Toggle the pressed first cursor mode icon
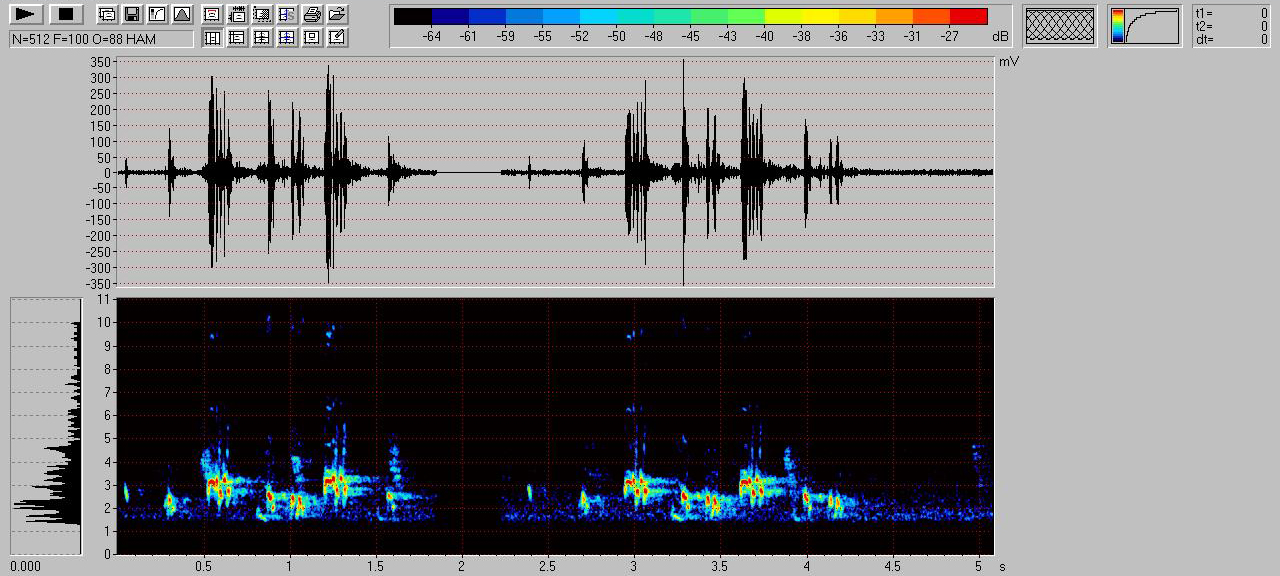This screenshot has height=576, width=1280. click(x=212, y=38)
